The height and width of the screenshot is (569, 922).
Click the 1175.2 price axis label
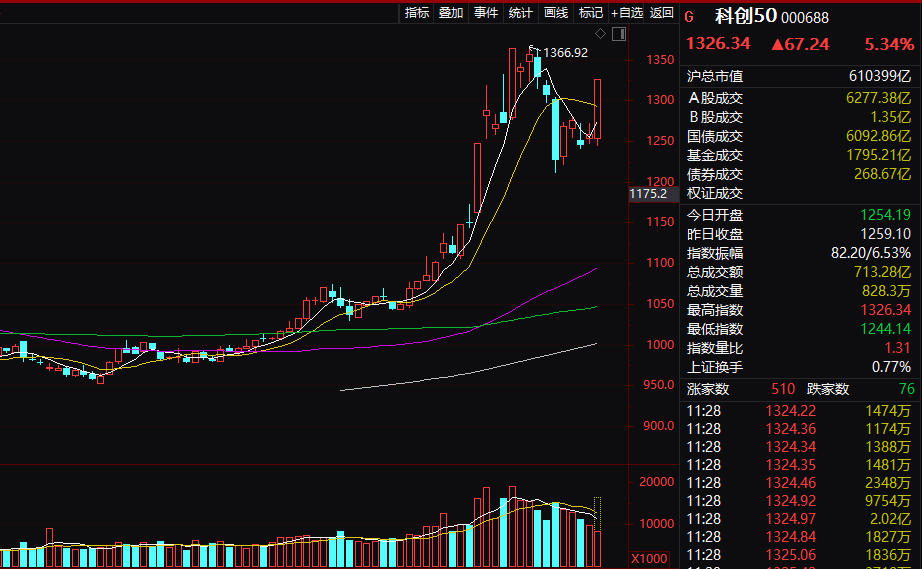(648, 194)
